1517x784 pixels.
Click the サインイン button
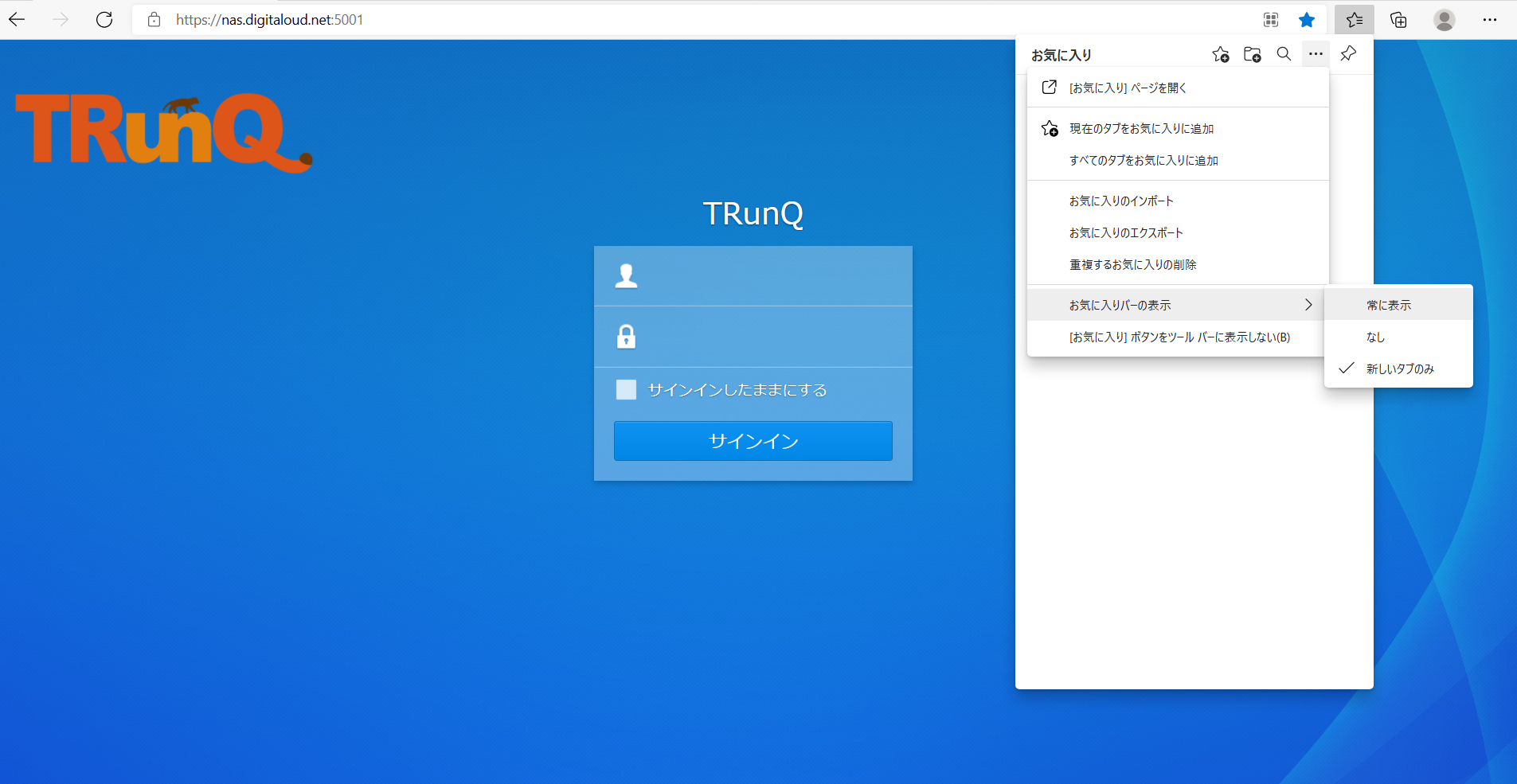point(753,441)
